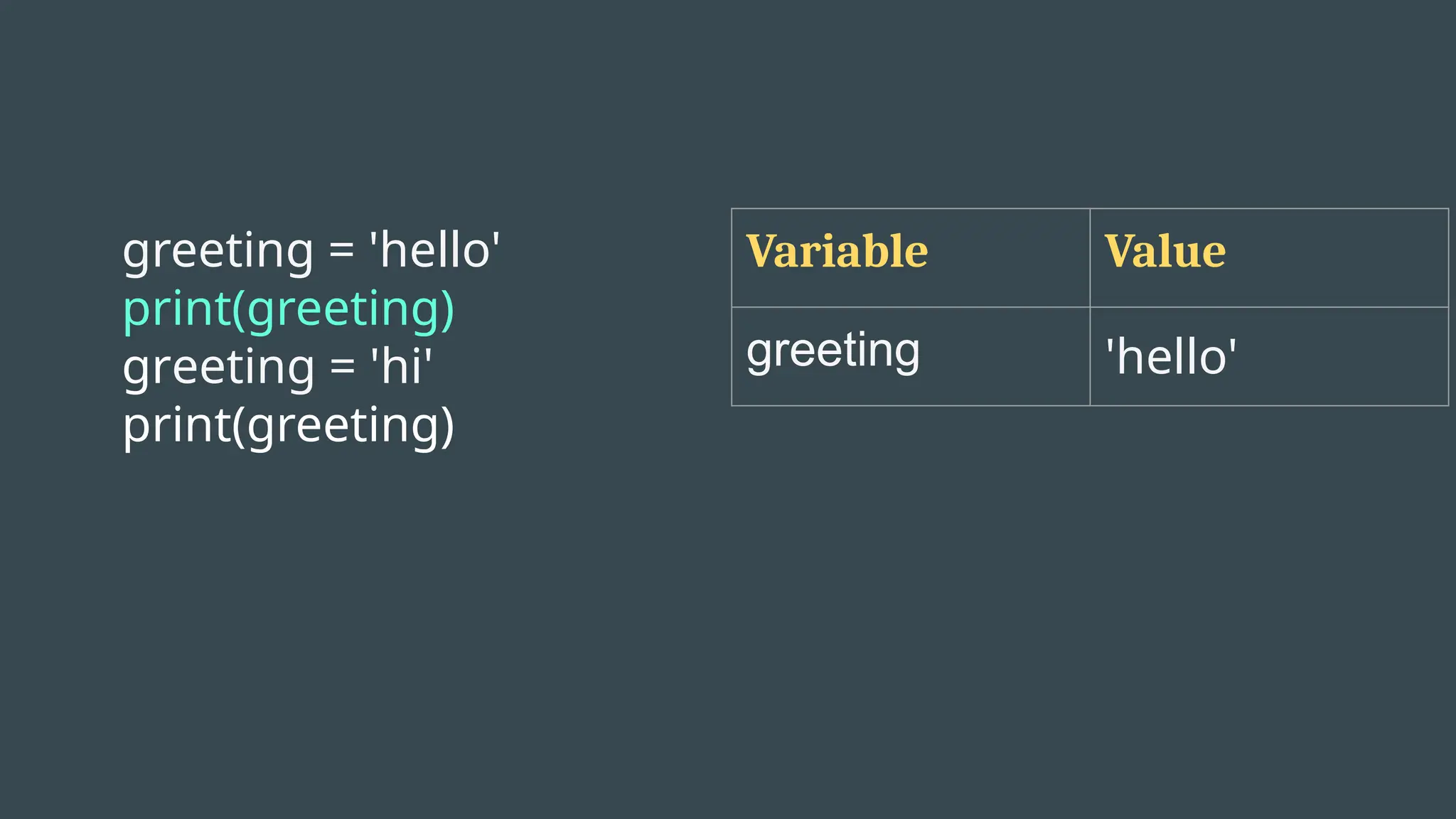1456x819 pixels.
Task: Click the Value column header
Action: pos(1165,252)
